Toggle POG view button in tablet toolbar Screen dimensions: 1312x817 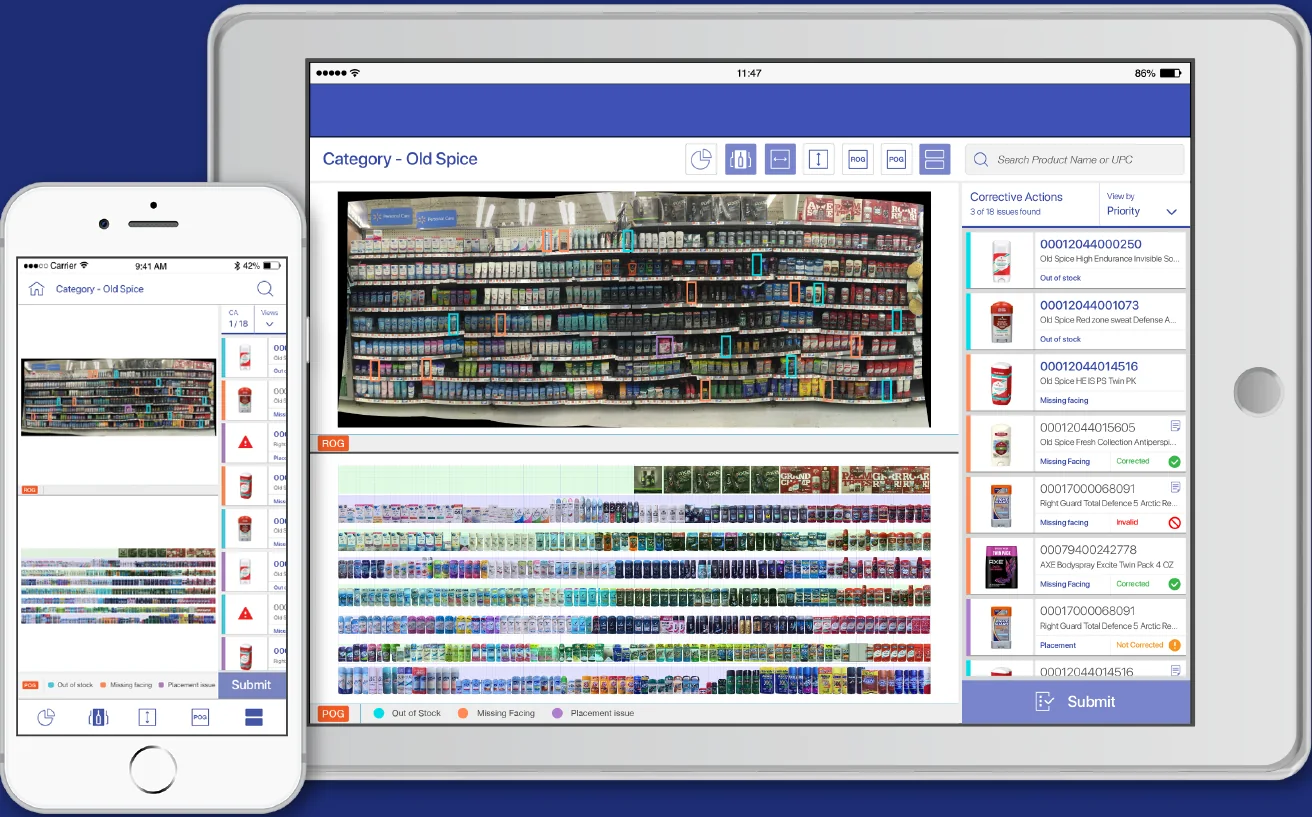pos(896,159)
